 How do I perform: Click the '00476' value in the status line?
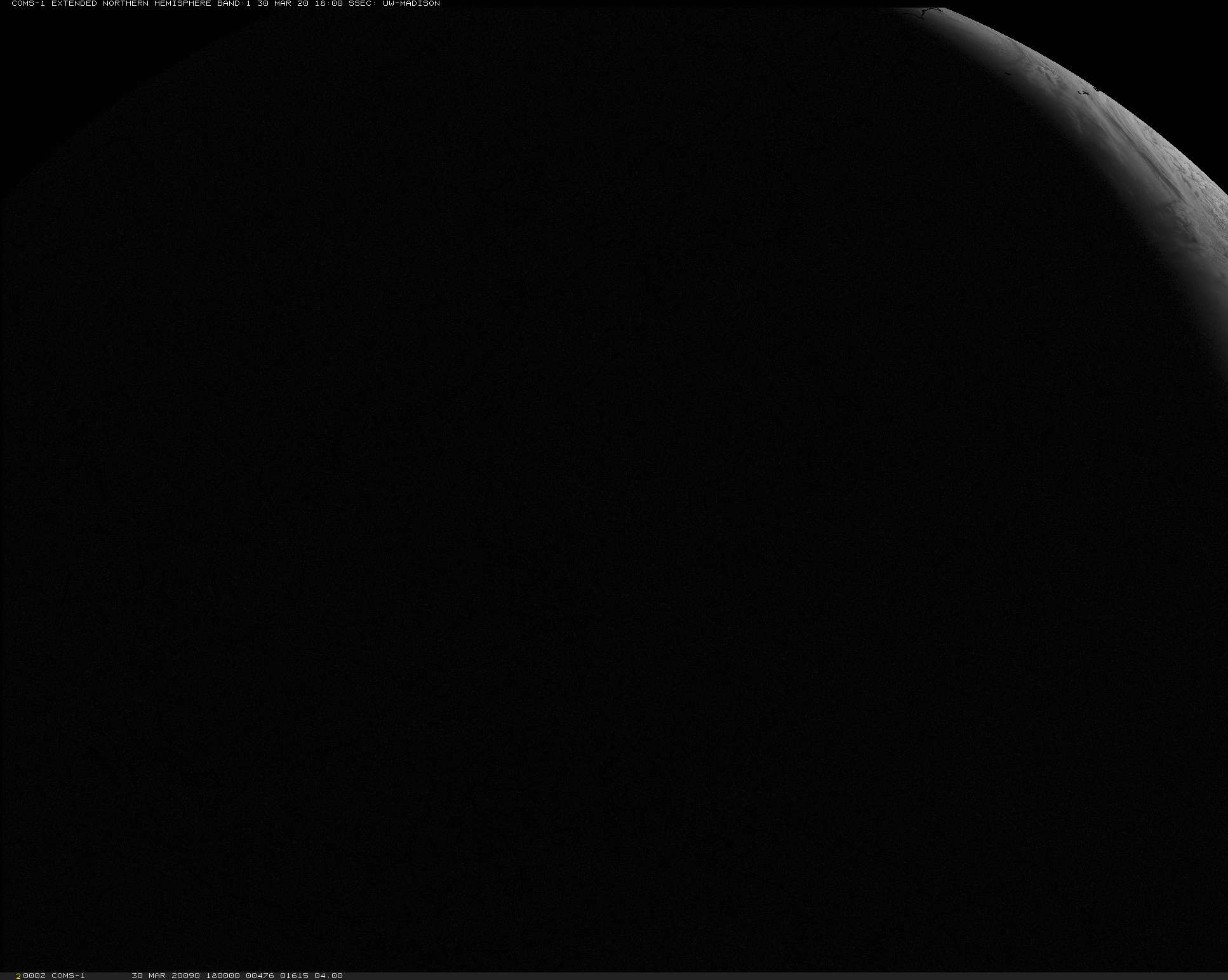(260, 976)
